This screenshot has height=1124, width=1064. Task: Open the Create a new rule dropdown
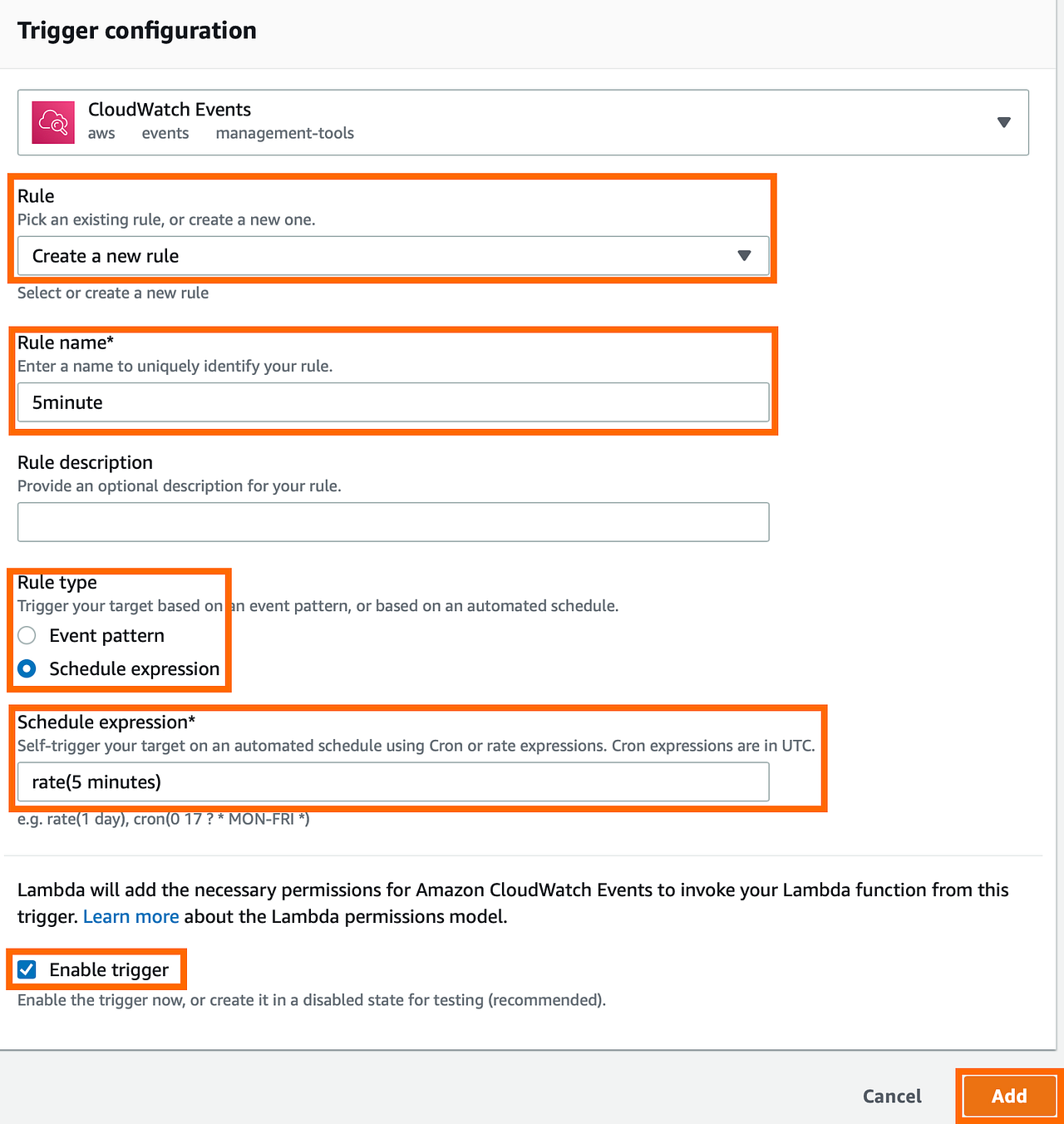(x=392, y=256)
